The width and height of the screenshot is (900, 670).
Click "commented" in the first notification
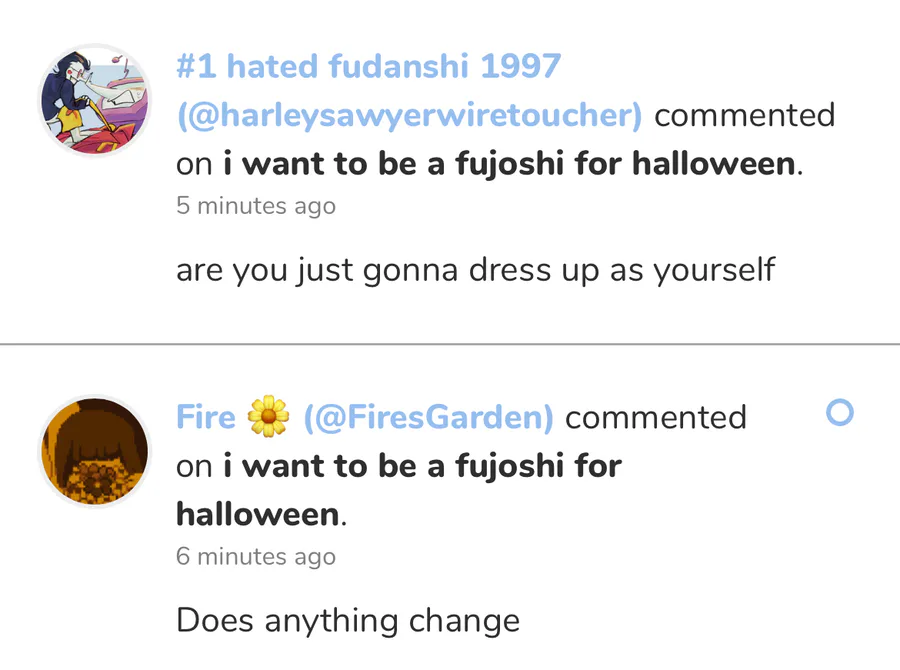tap(744, 115)
